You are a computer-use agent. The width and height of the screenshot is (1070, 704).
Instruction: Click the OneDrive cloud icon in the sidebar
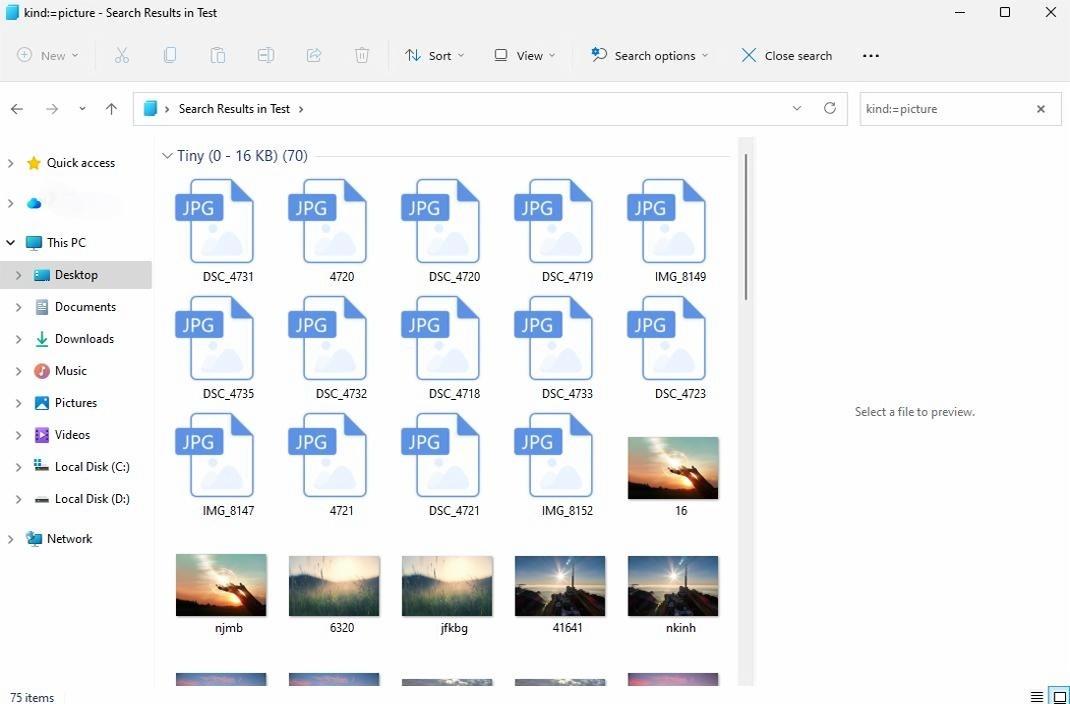(x=33, y=203)
